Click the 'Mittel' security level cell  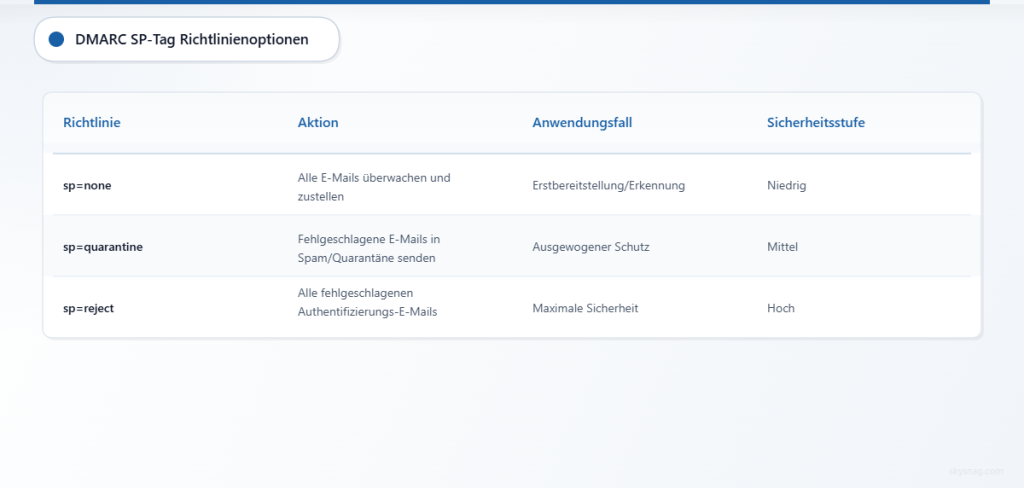782,247
